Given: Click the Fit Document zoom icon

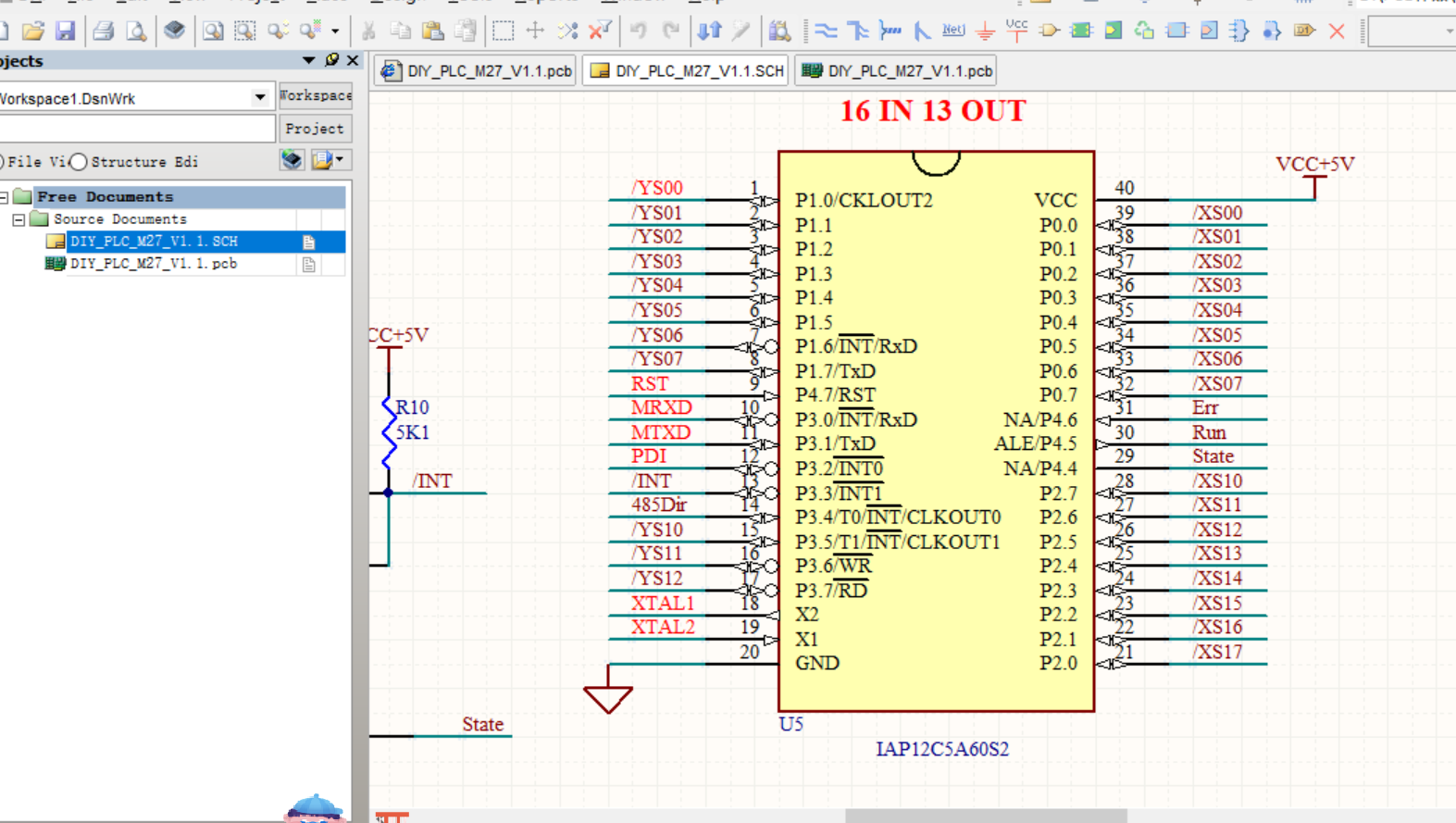Looking at the screenshot, I should point(213,31).
